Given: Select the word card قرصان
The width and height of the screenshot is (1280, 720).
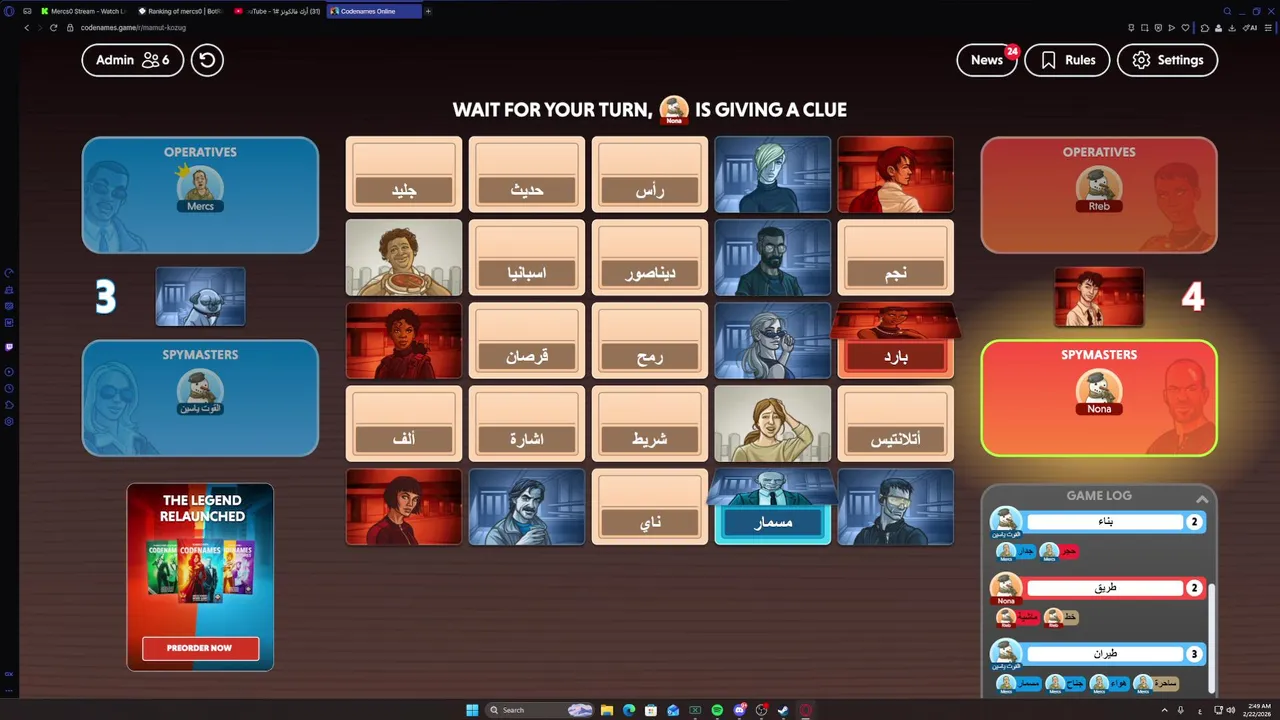Looking at the screenshot, I should pyautogui.click(x=527, y=341).
